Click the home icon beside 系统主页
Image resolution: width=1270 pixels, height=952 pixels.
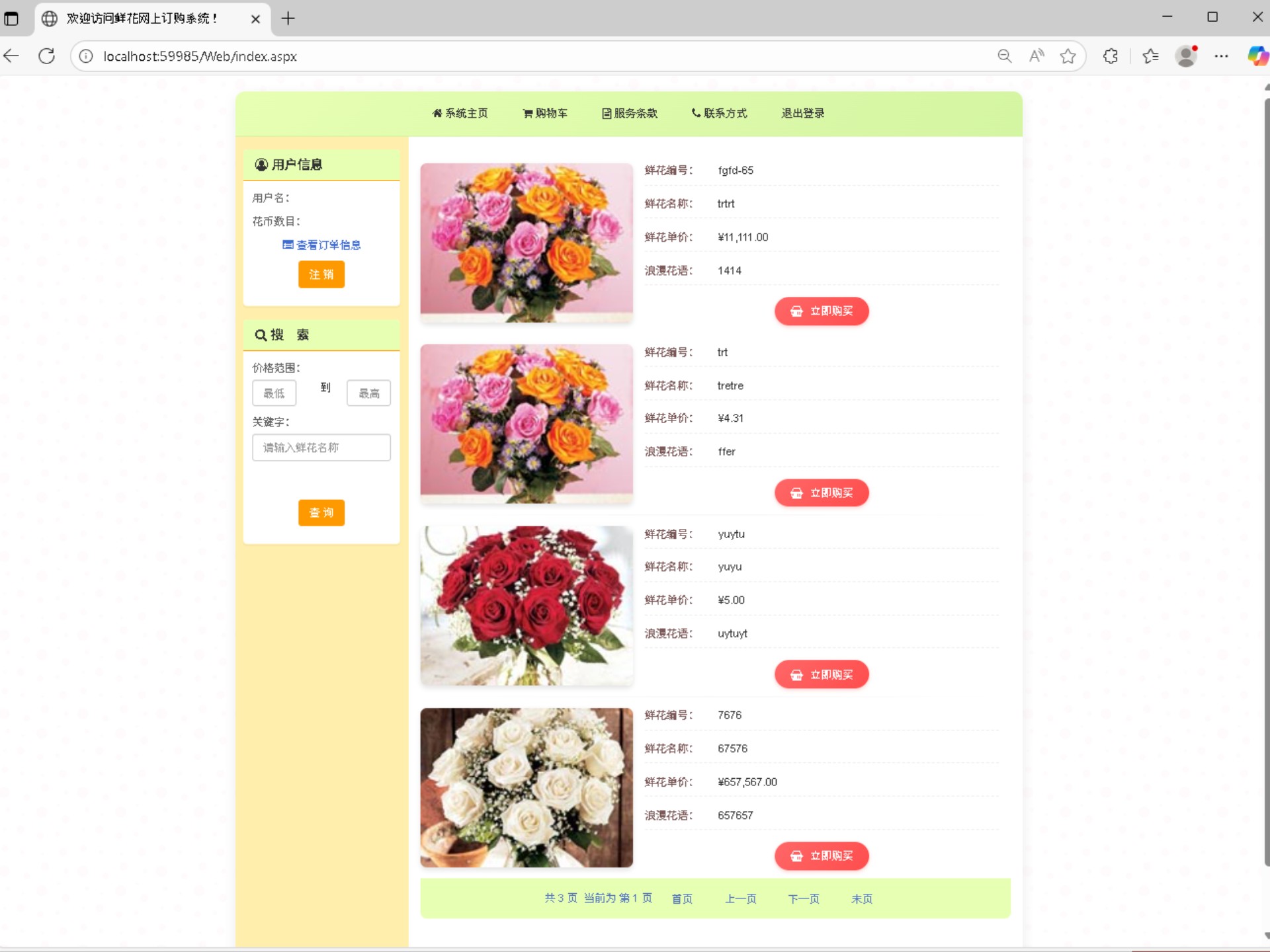tap(437, 113)
